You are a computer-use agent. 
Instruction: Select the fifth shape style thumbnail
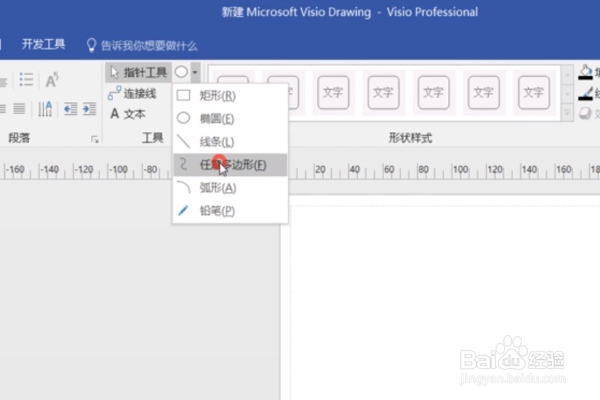point(433,93)
